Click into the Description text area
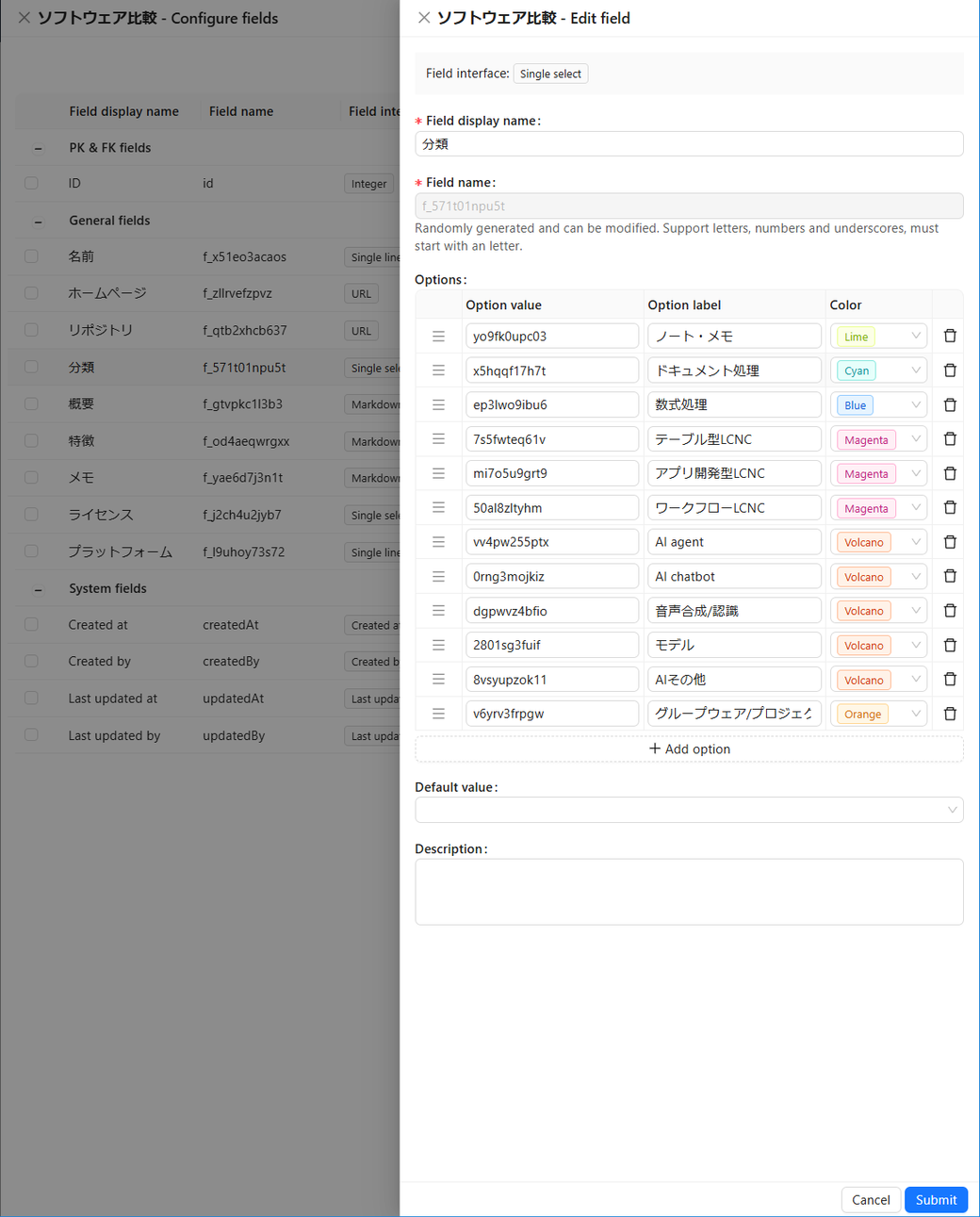This screenshot has height=1217, width=980. 688,891
